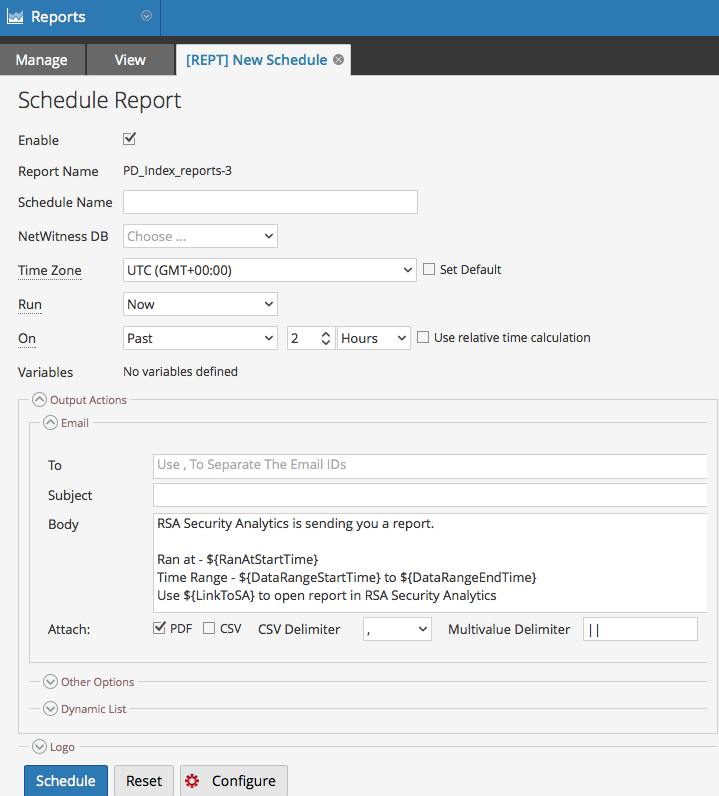Uncheck the Enable checkbox
The image size is (719, 796).
click(129, 139)
